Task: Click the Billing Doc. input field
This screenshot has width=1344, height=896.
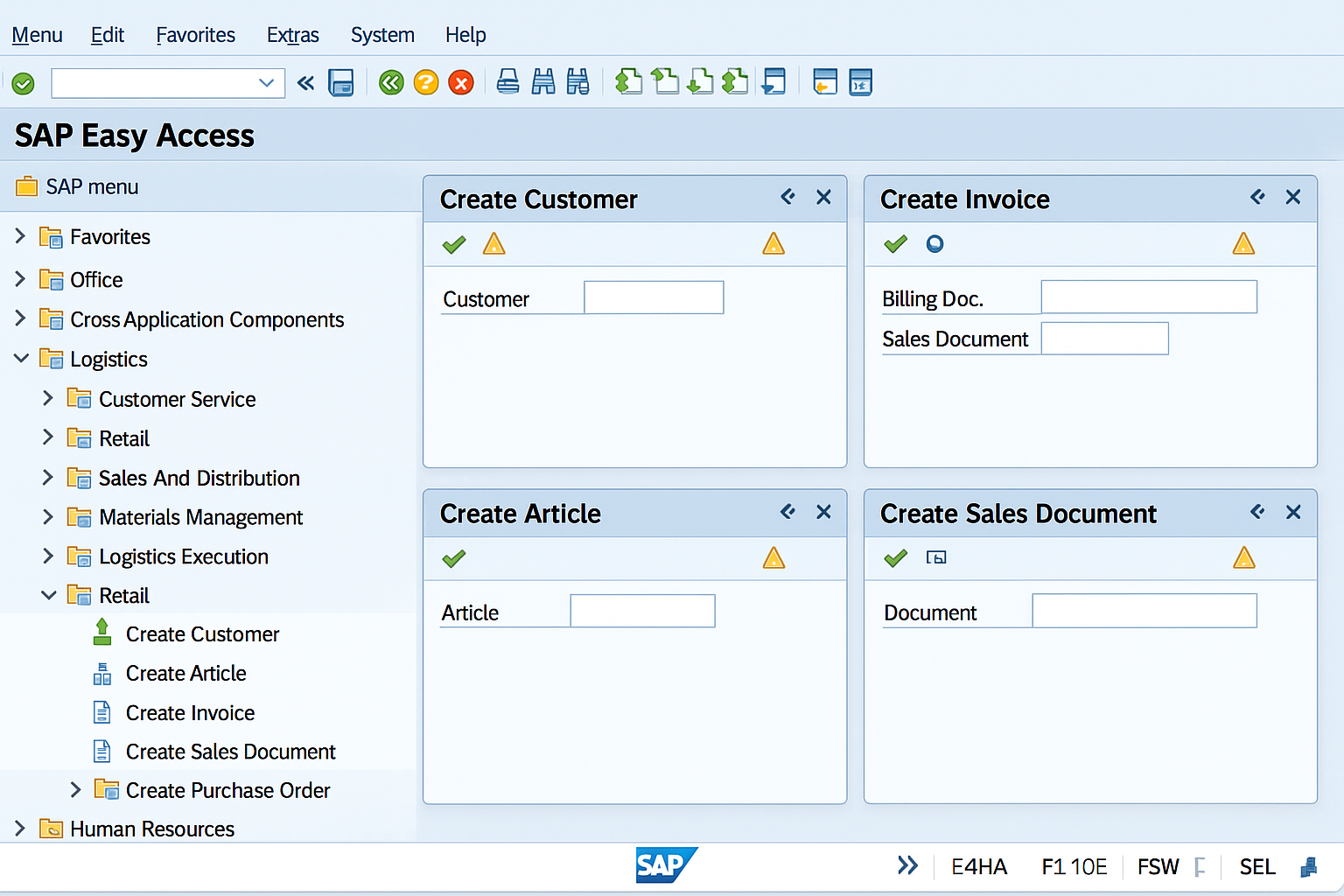Action: pos(1149,297)
